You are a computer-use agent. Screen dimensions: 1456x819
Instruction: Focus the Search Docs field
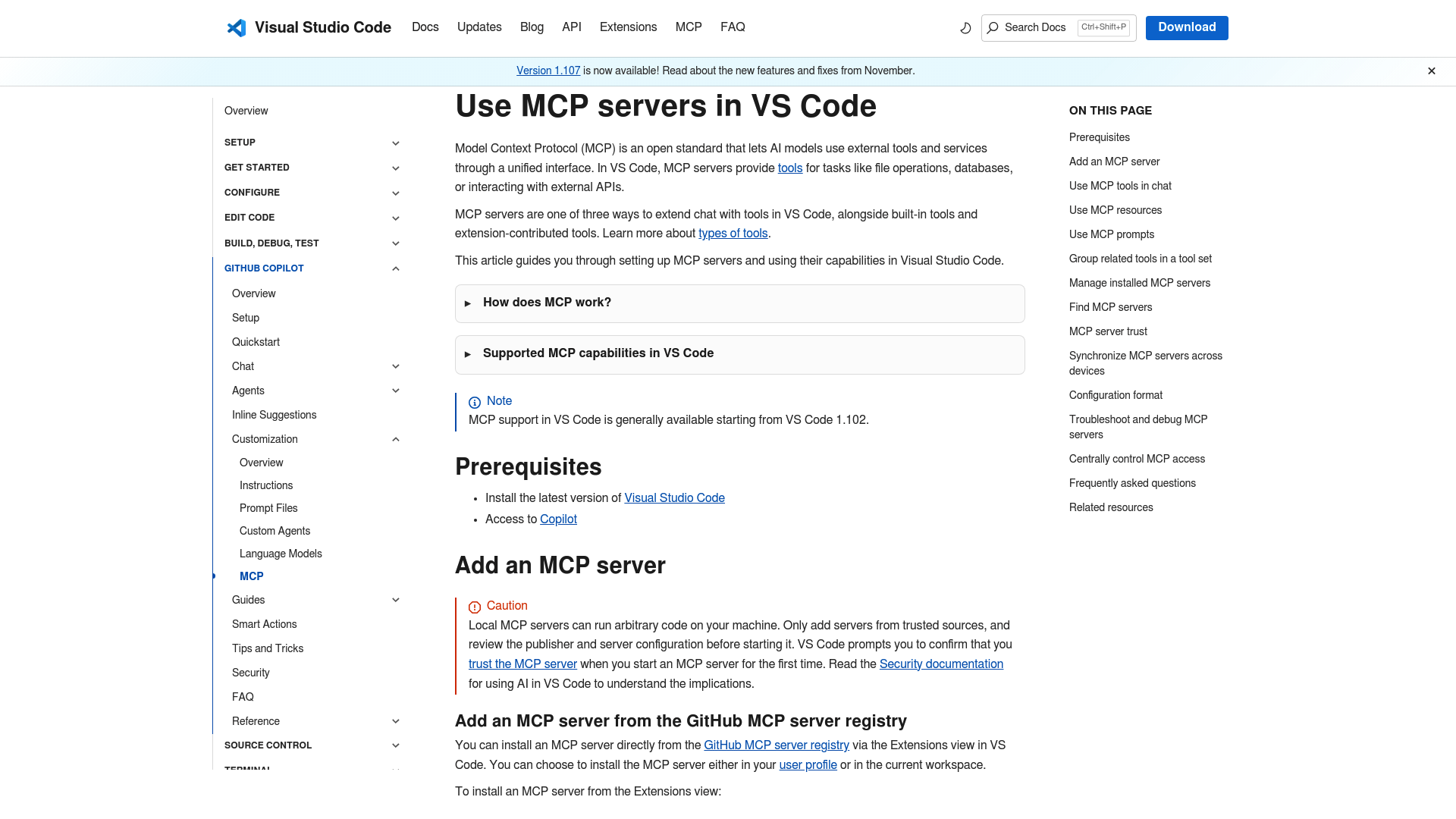coord(1059,28)
